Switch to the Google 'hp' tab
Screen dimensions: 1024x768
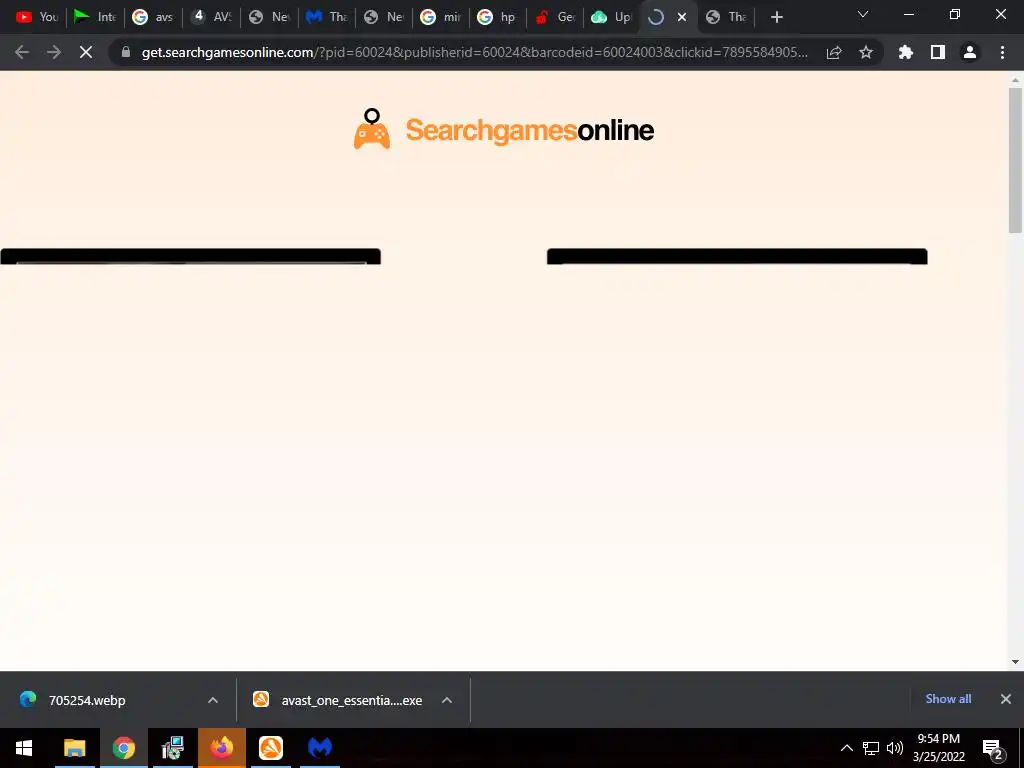tap(497, 17)
